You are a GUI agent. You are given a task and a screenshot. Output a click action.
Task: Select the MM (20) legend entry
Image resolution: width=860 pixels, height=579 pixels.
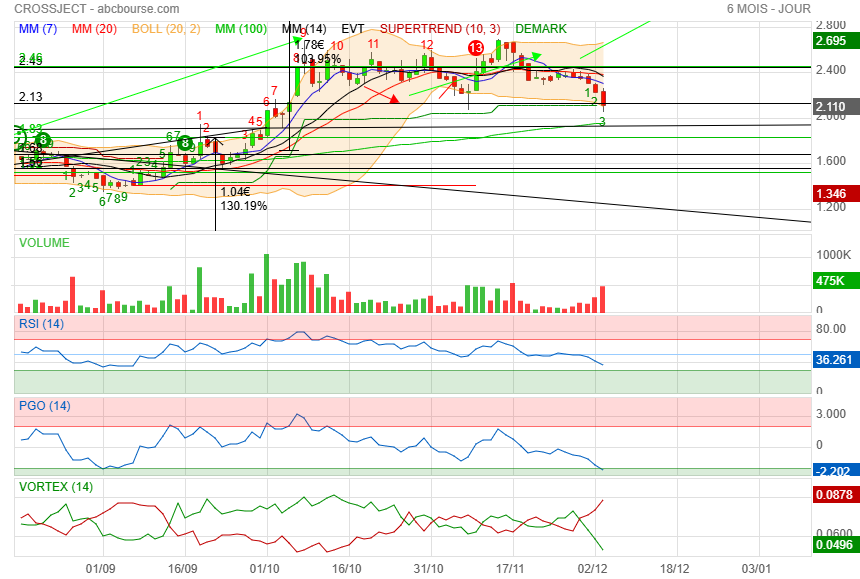click(94, 29)
